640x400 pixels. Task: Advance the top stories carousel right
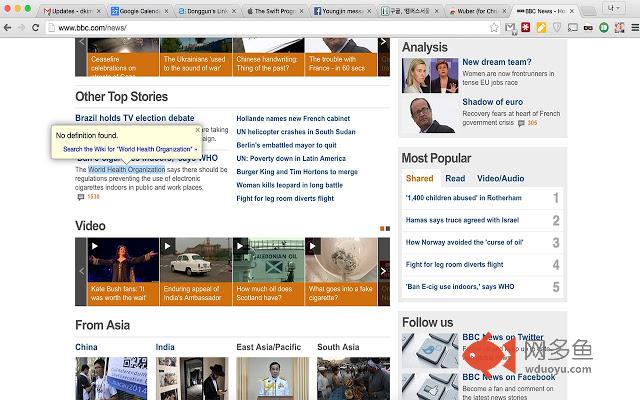(x=384, y=43)
